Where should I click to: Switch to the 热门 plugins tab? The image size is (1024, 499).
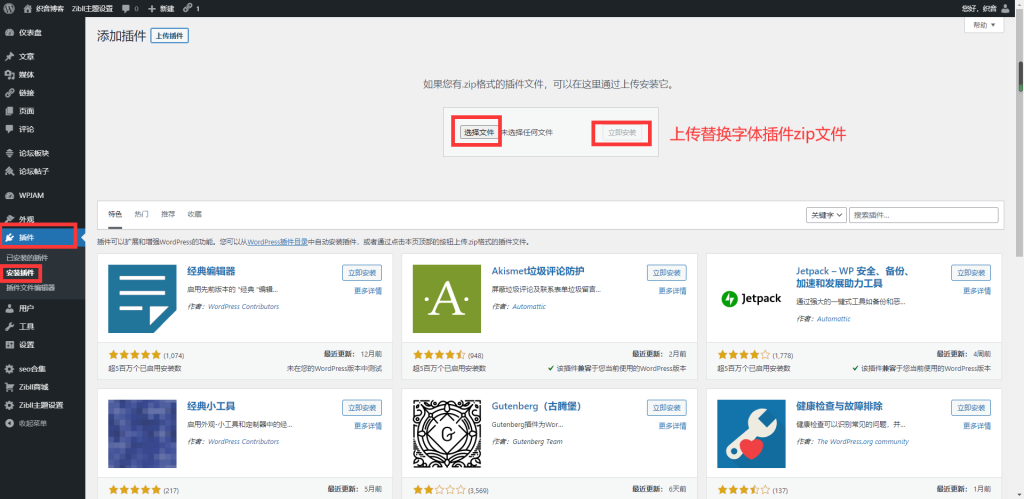click(141, 214)
